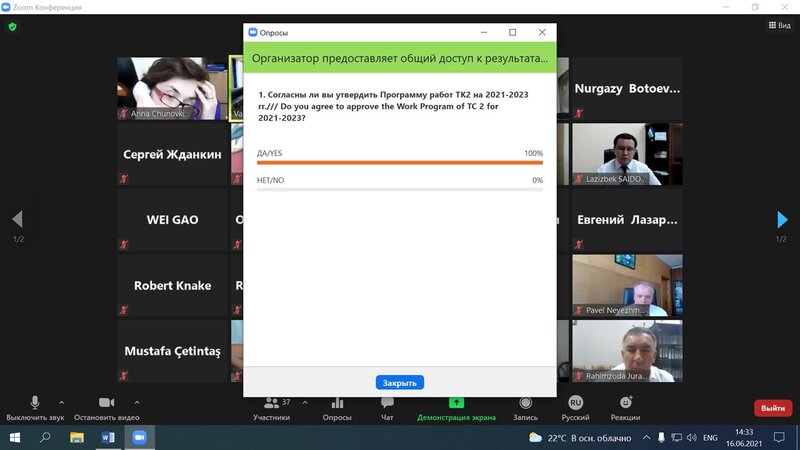Open Reactions (Реакции) emoji icon

click(625, 402)
